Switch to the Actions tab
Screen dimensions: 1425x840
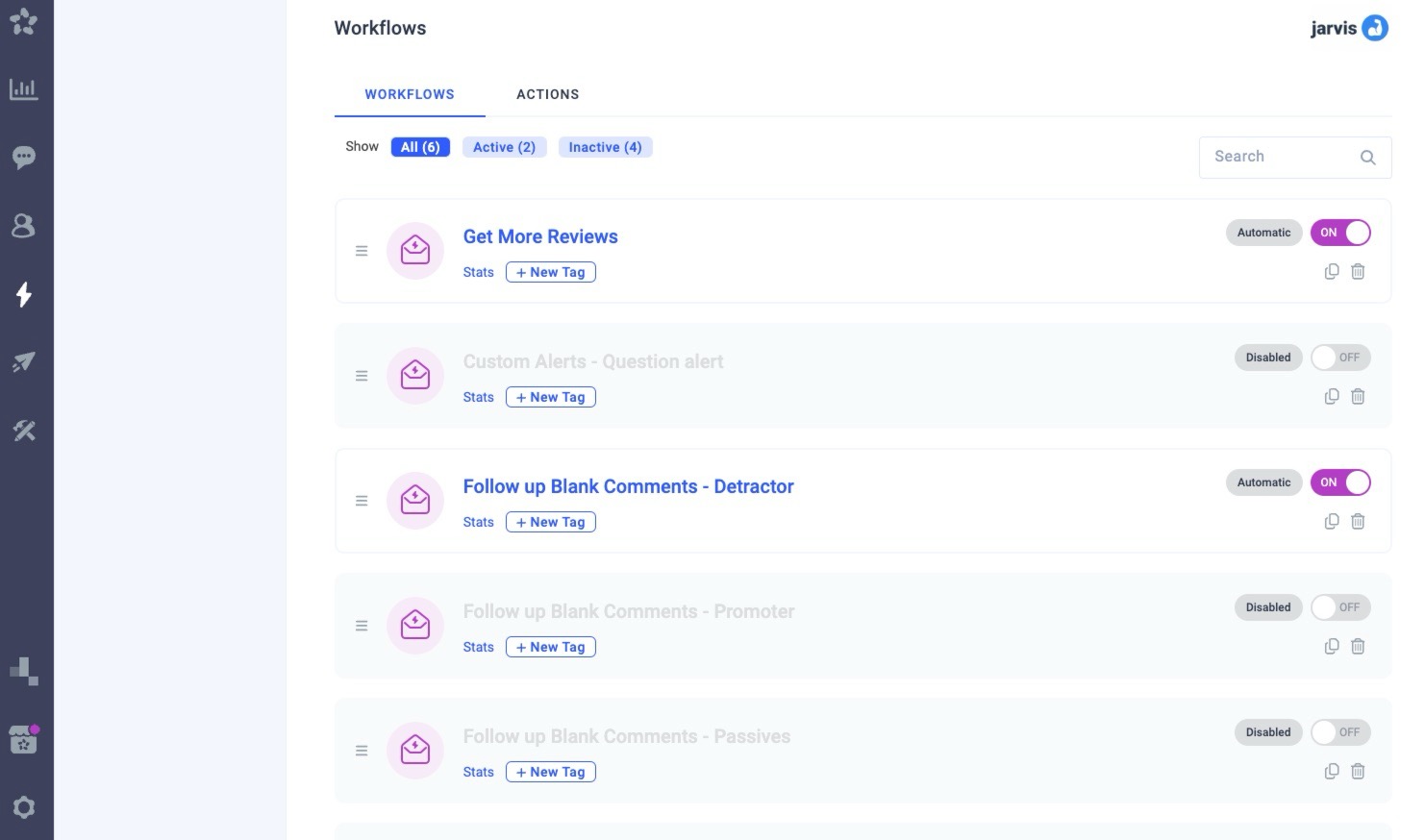548,94
